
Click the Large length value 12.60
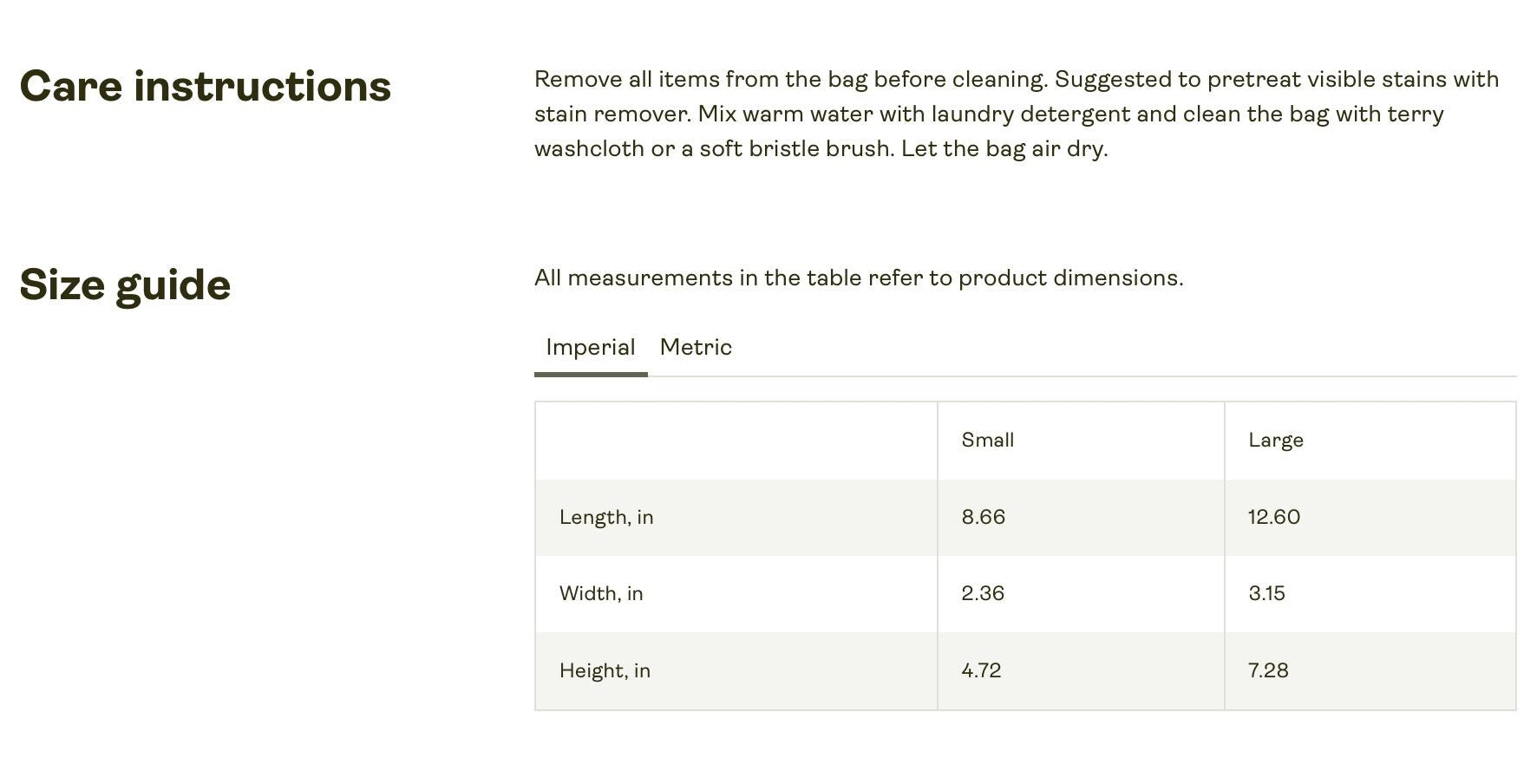1273,518
